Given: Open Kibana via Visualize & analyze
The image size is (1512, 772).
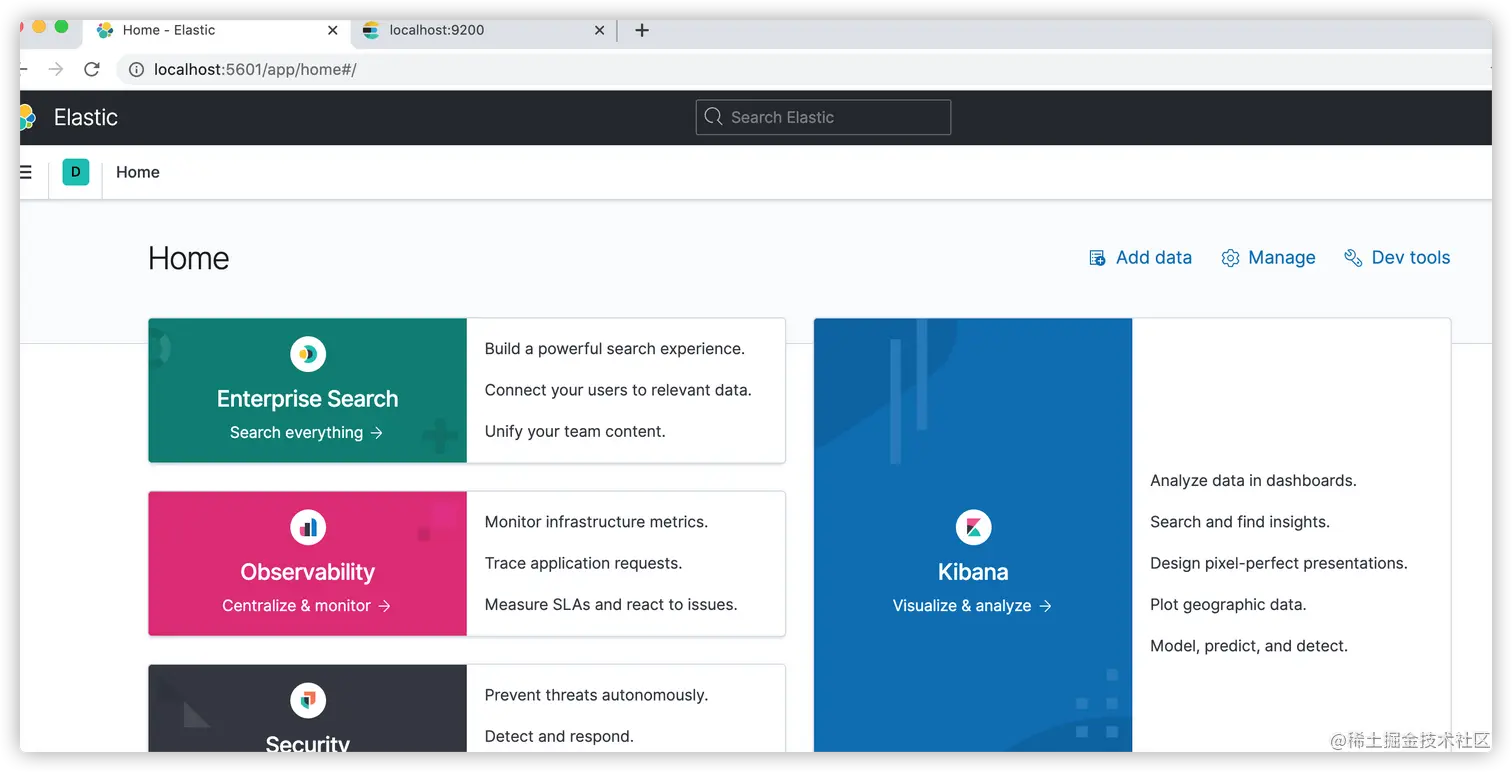Looking at the screenshot, I should pyautogui.click(x=972, y=606).
